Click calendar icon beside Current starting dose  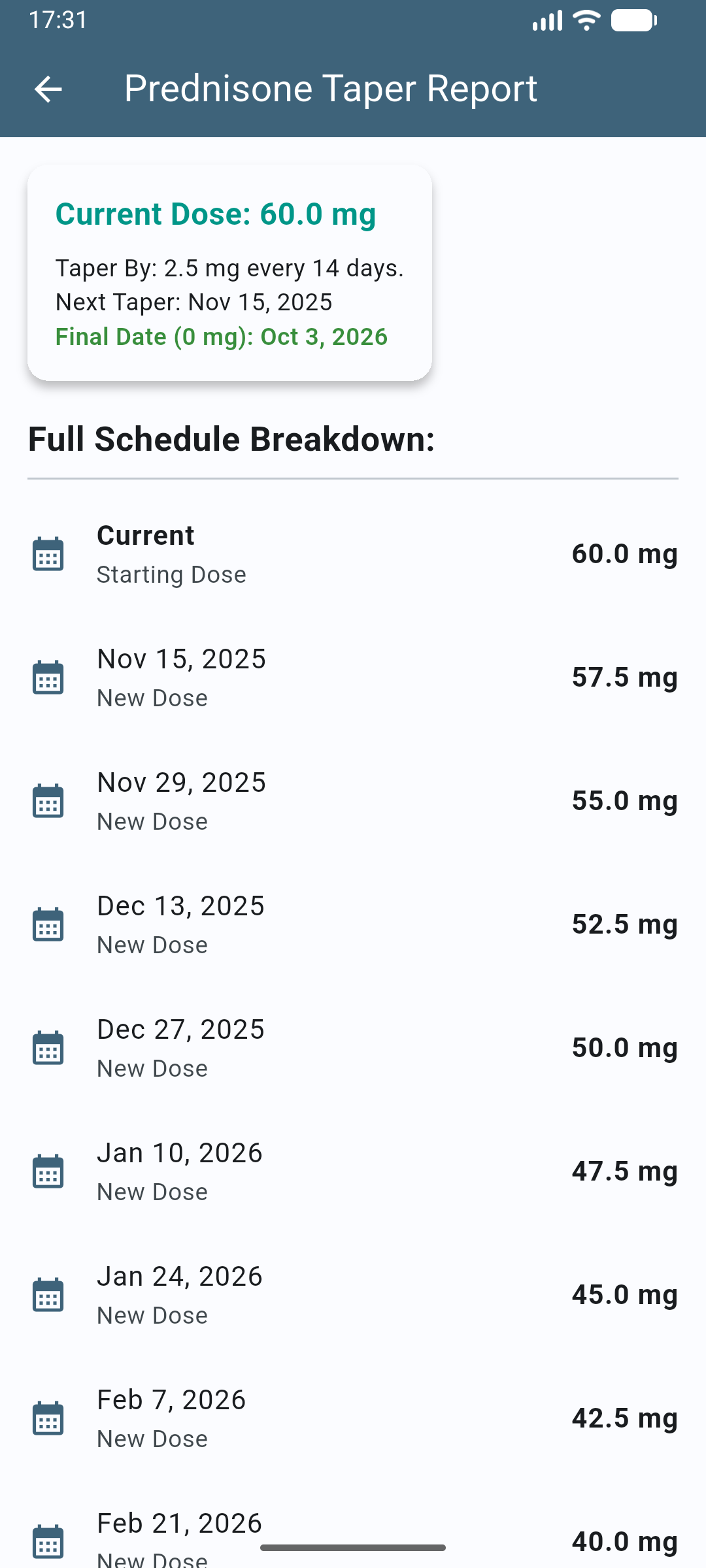tap(48, 554)
